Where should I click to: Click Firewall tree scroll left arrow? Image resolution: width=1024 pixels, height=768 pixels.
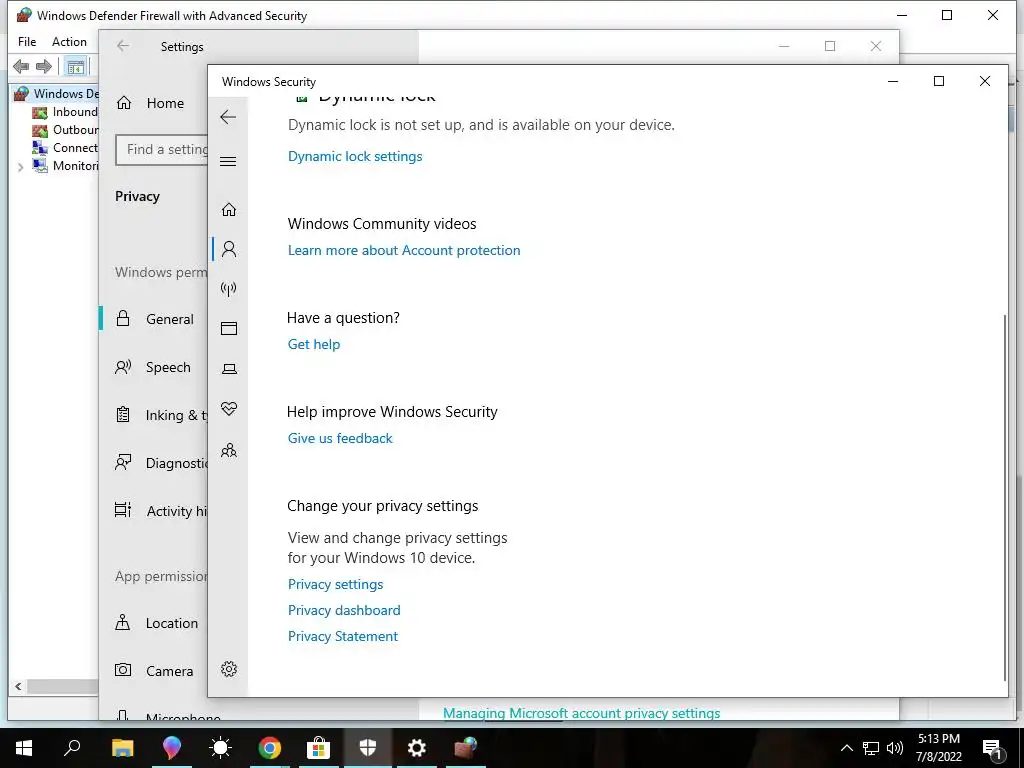tap(18, 686)
